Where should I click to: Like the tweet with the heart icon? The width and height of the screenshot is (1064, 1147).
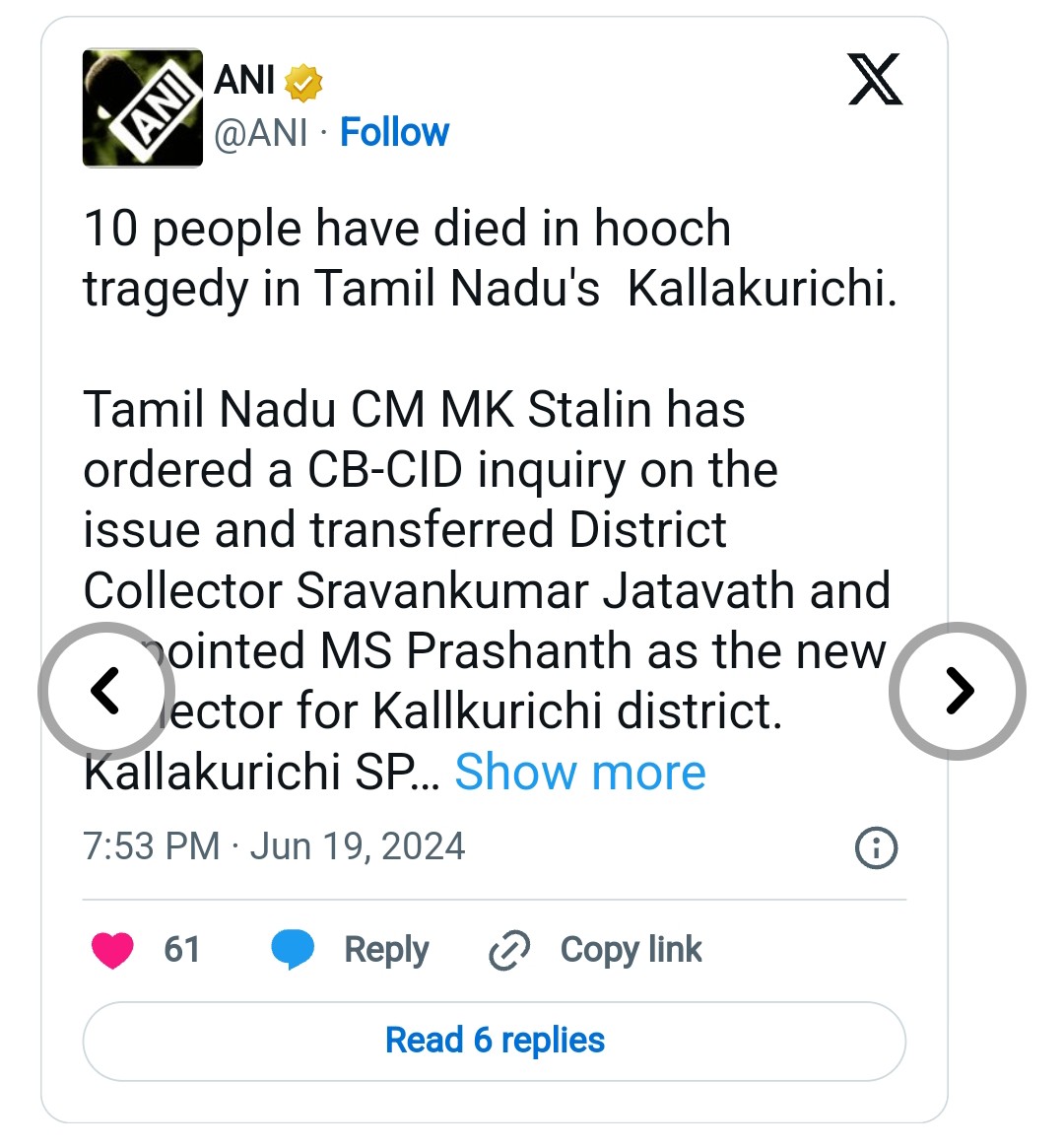(113, 950)
